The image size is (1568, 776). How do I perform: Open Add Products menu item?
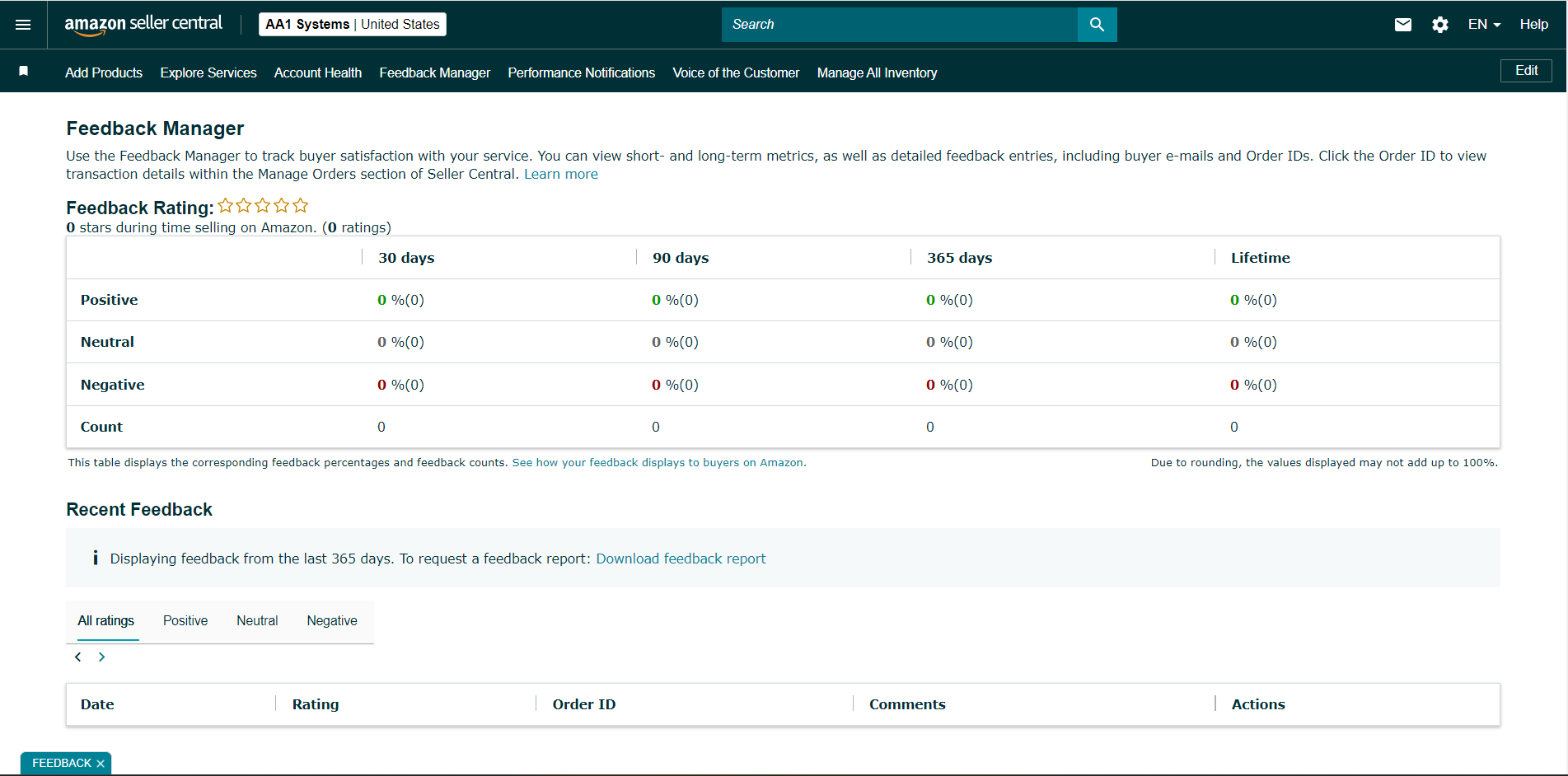tap(104, 72)
